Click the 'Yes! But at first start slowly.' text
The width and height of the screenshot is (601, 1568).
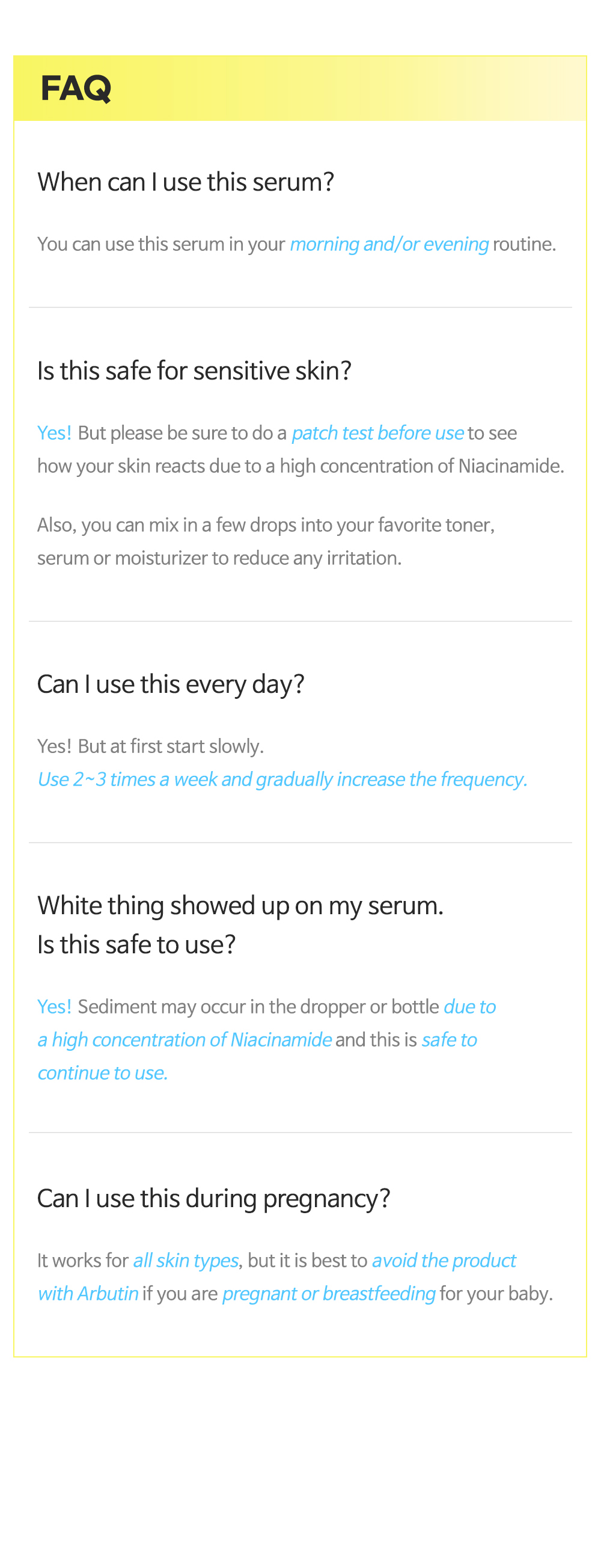[x=150, y=746]
